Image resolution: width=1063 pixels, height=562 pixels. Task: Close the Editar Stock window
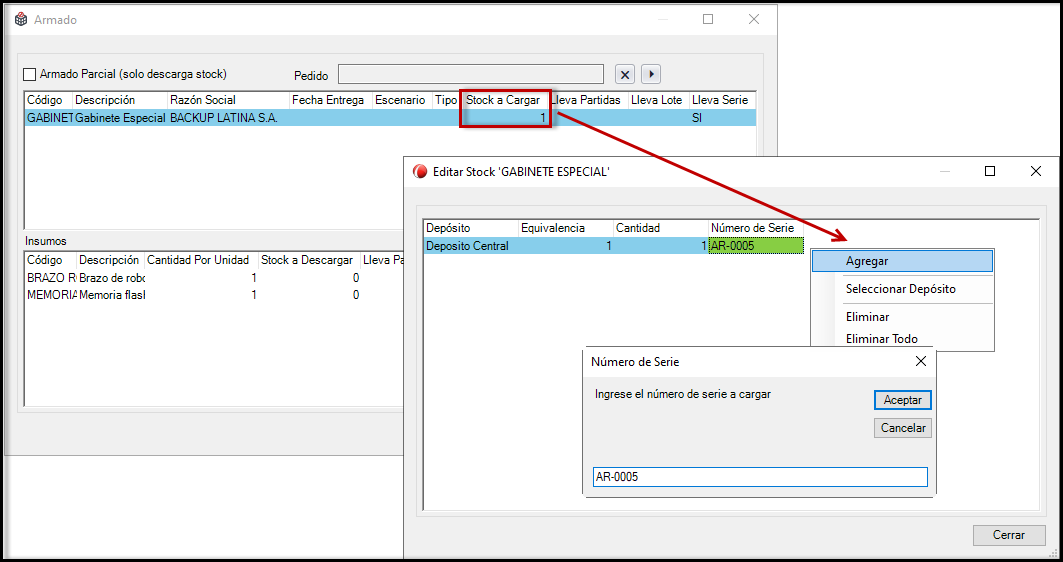pyautogui.click(x=1035, y=172)
